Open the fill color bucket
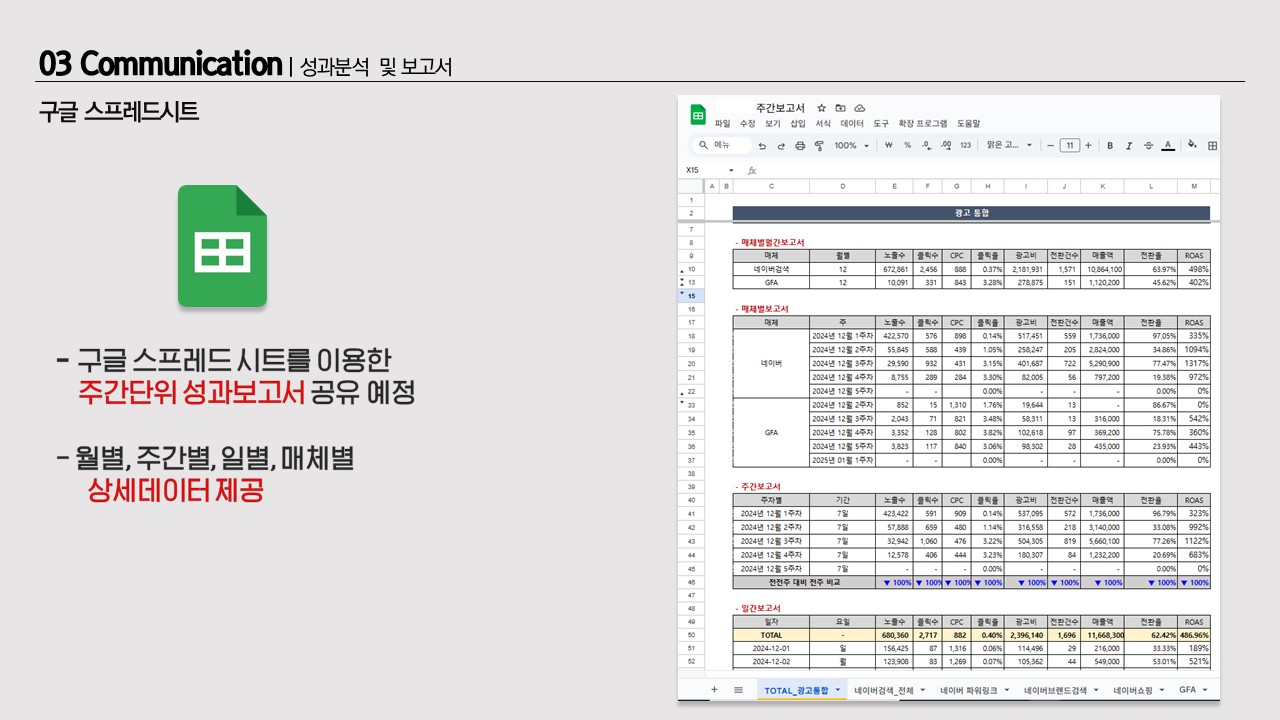 (1192, 146)
